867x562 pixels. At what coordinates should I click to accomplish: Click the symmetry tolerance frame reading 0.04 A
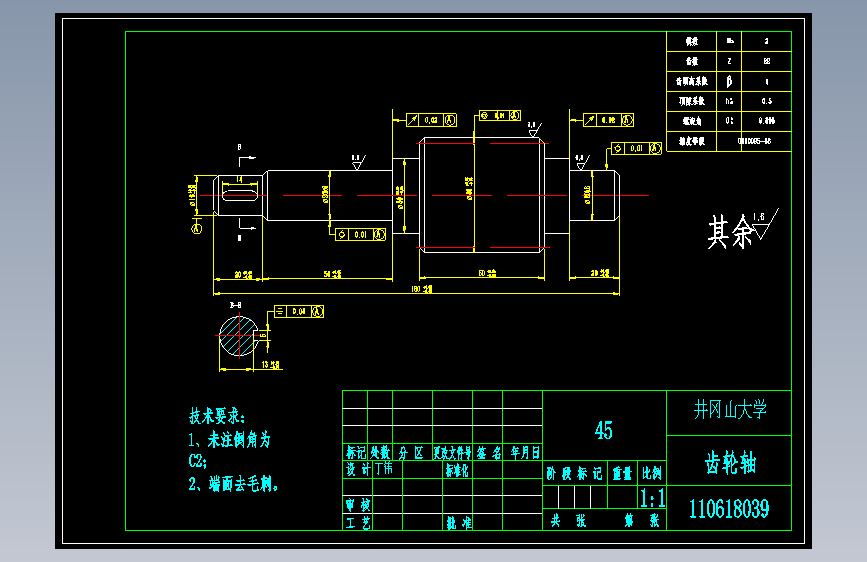[x=299, y=311]
